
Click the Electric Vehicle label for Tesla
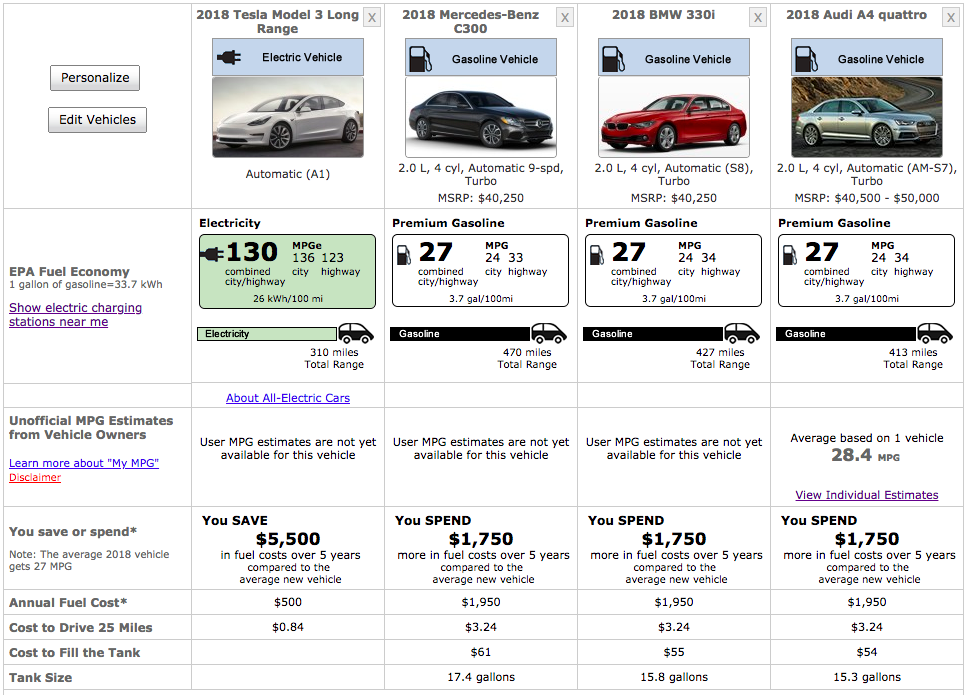point(302,57)
